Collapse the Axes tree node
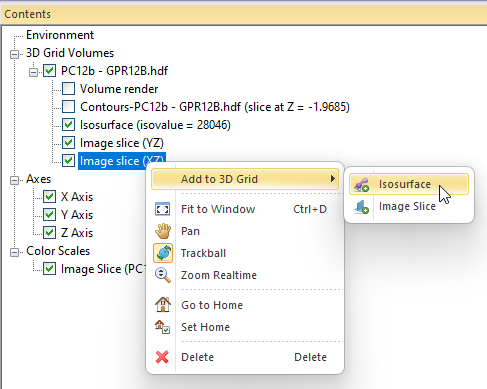 (14, 180)
